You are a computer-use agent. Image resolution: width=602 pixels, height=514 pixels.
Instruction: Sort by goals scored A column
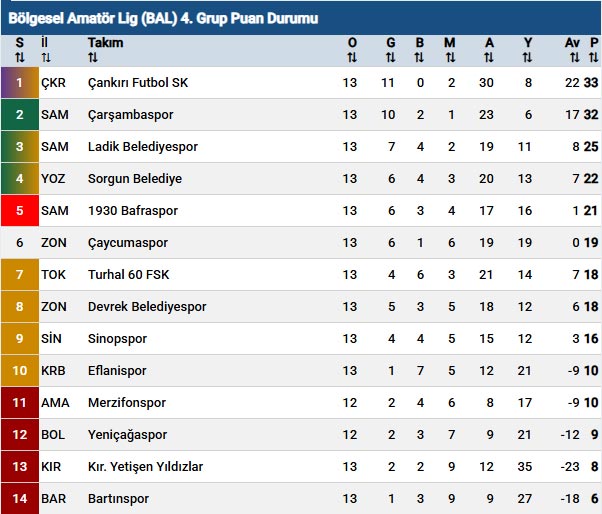489,51
